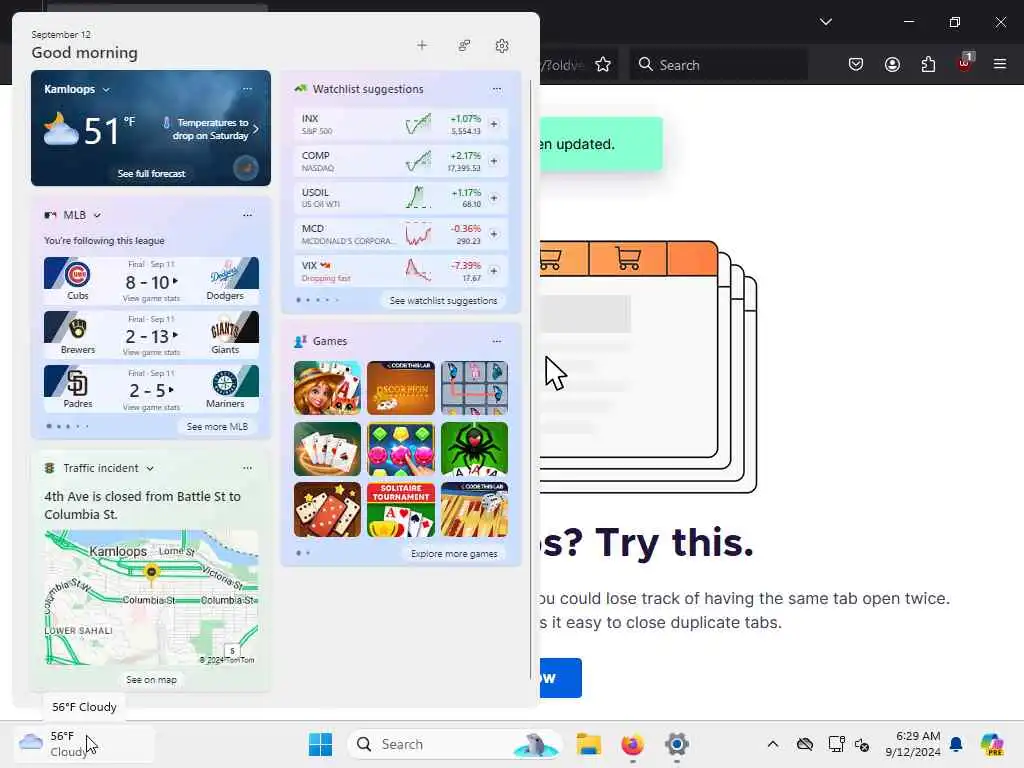Expand MLB league dropdown
The height and width of the screenshot is (768, 1024).
point(97,216)
